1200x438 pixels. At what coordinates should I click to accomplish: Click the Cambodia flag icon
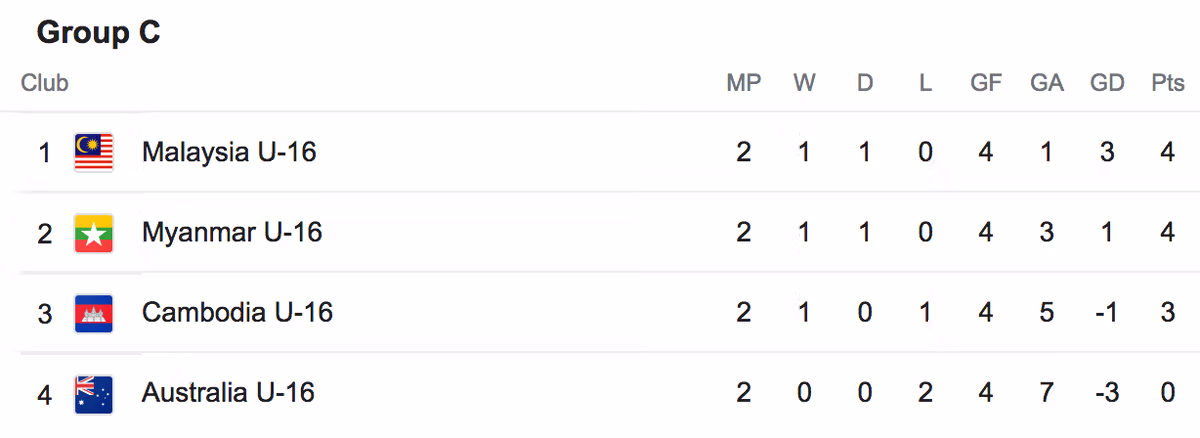coord(94,313)
